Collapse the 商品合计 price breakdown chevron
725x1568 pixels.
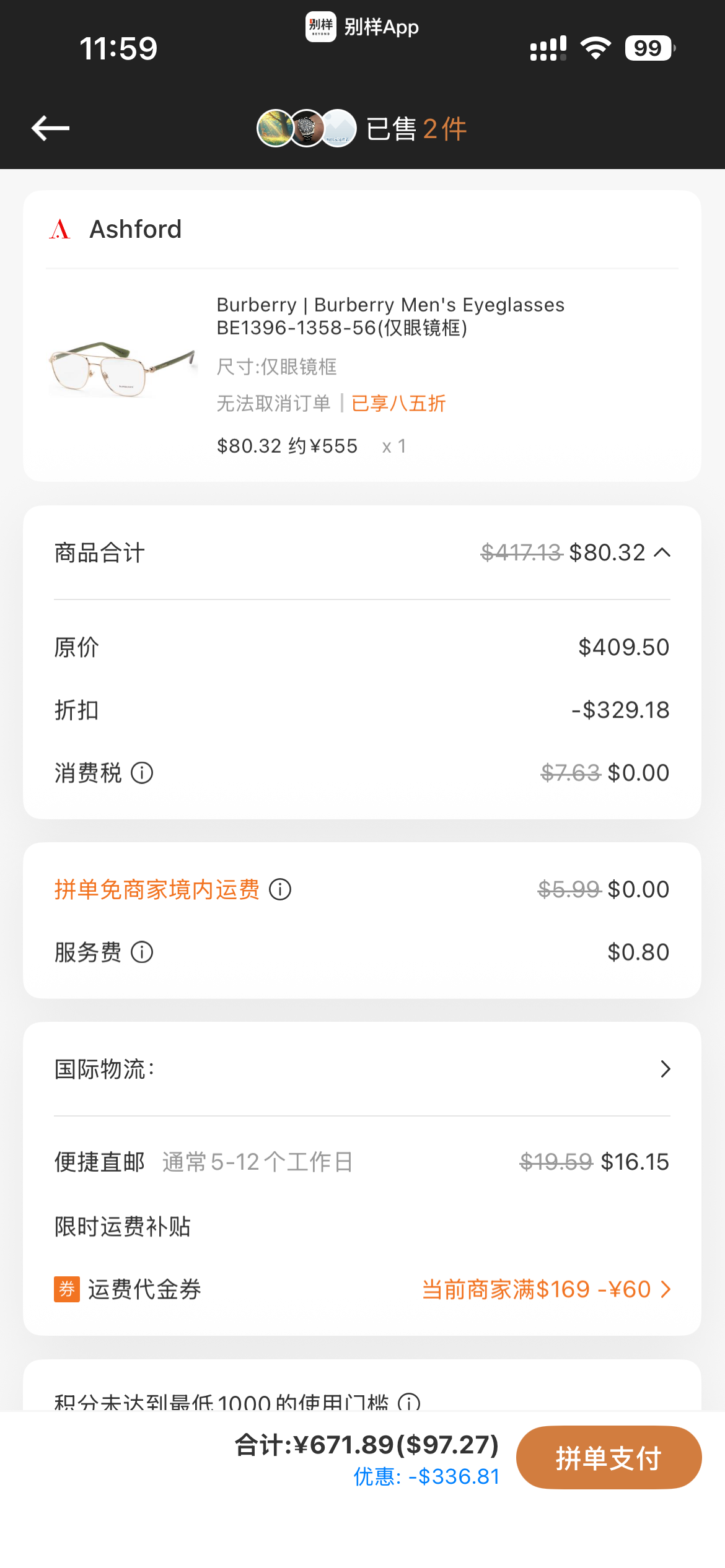point(662,552)
